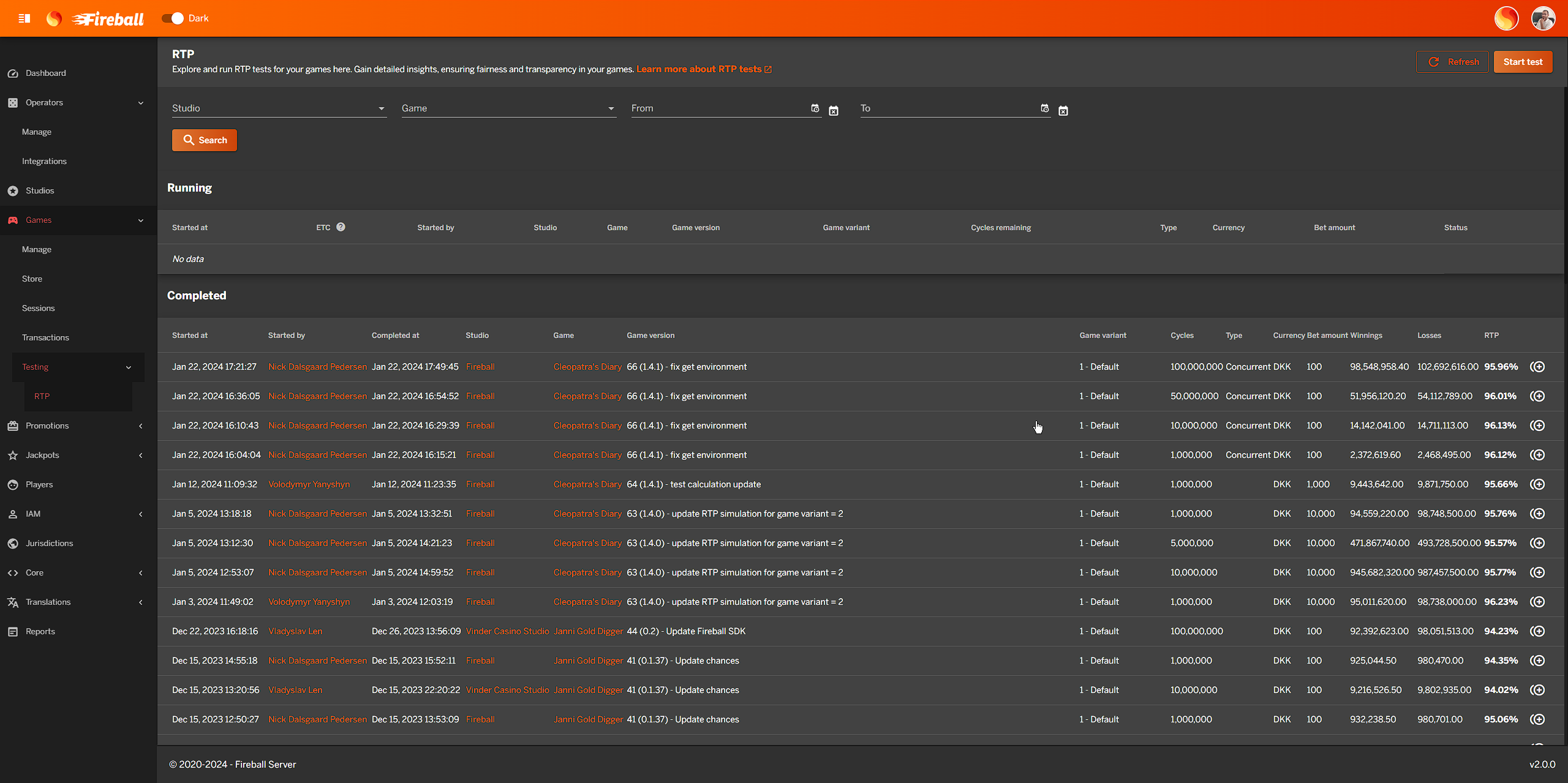Go to Transactions under Games

(45, 337)
